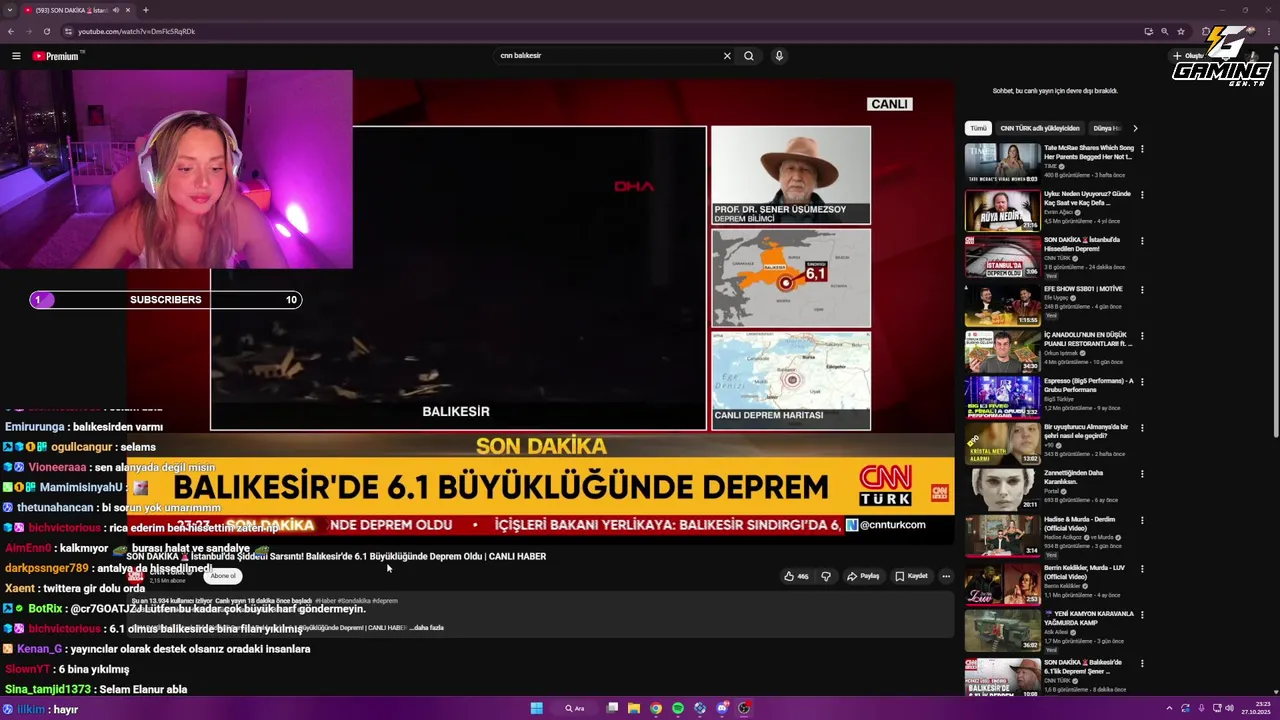Open 'Uyku: Neden Uyuyoruz?' video thumbnail
Viewport: 1280px width, 720px height.
(1002, 210)
